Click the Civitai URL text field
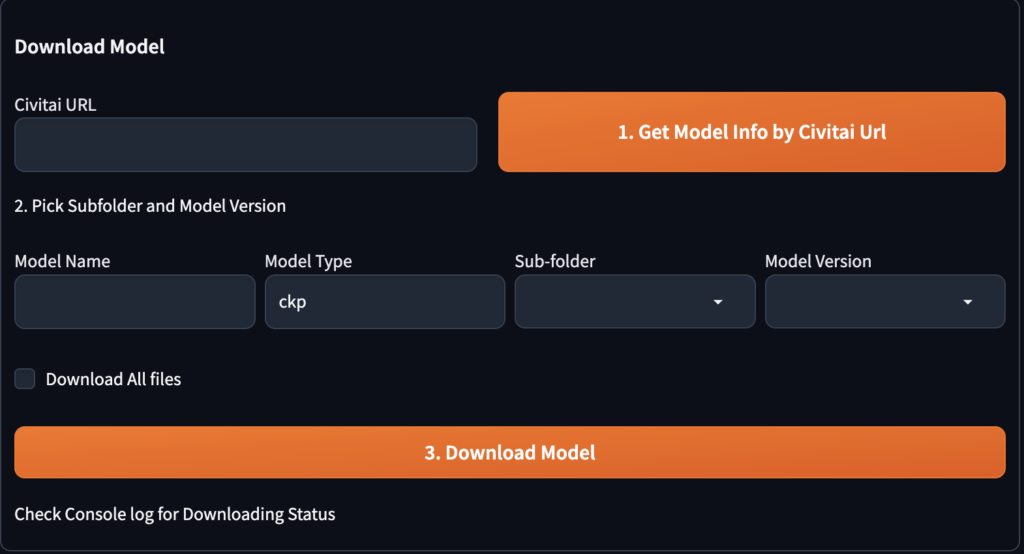This screenshot has height=554, width=1024. click(245, 145)
